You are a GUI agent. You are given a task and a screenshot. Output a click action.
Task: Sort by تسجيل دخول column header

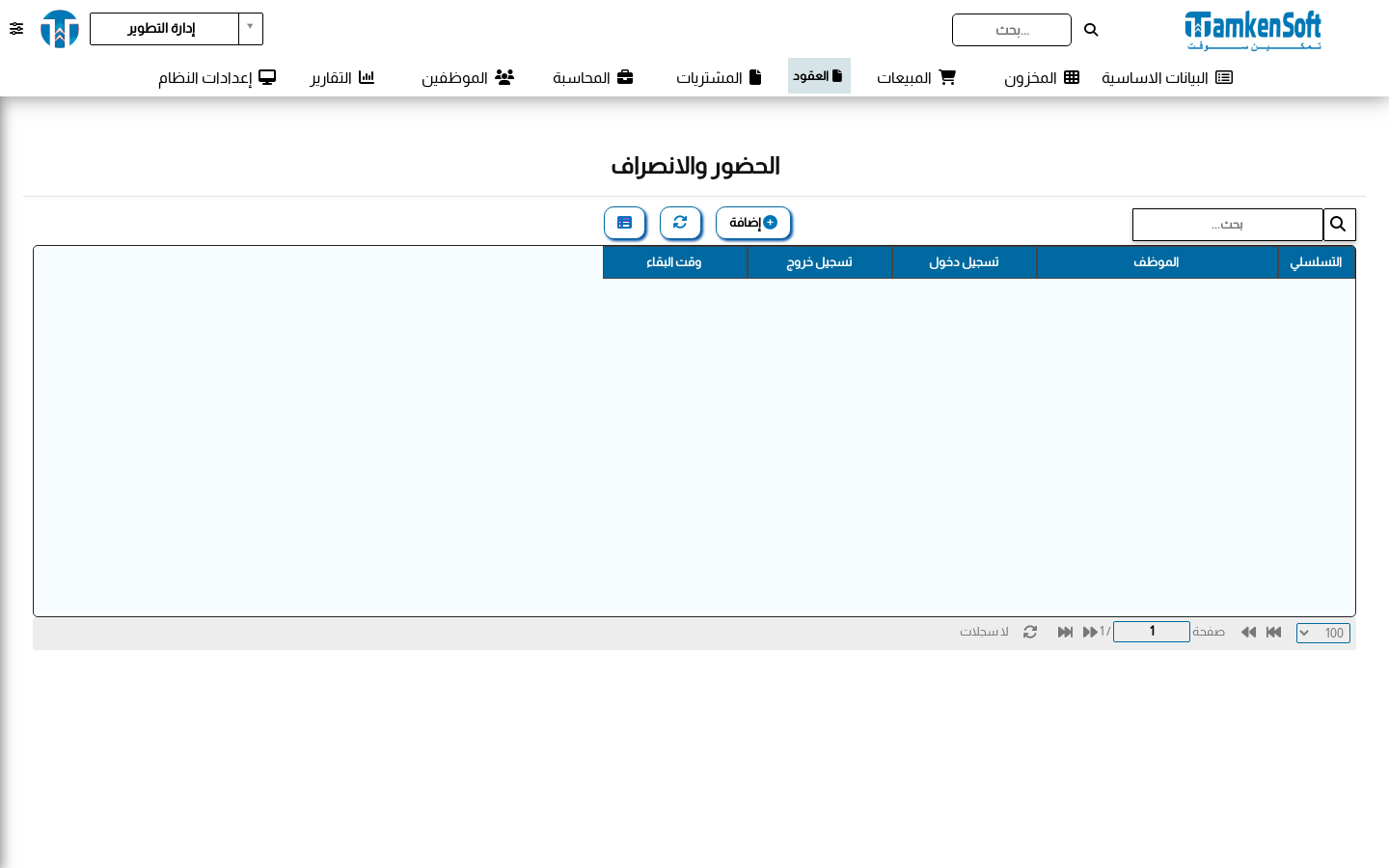(x=964, y=262)
